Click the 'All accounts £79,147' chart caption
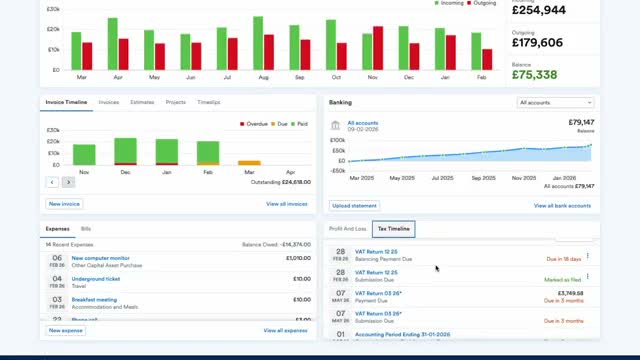Screen dimensions: 640x360 click(569, 186)
